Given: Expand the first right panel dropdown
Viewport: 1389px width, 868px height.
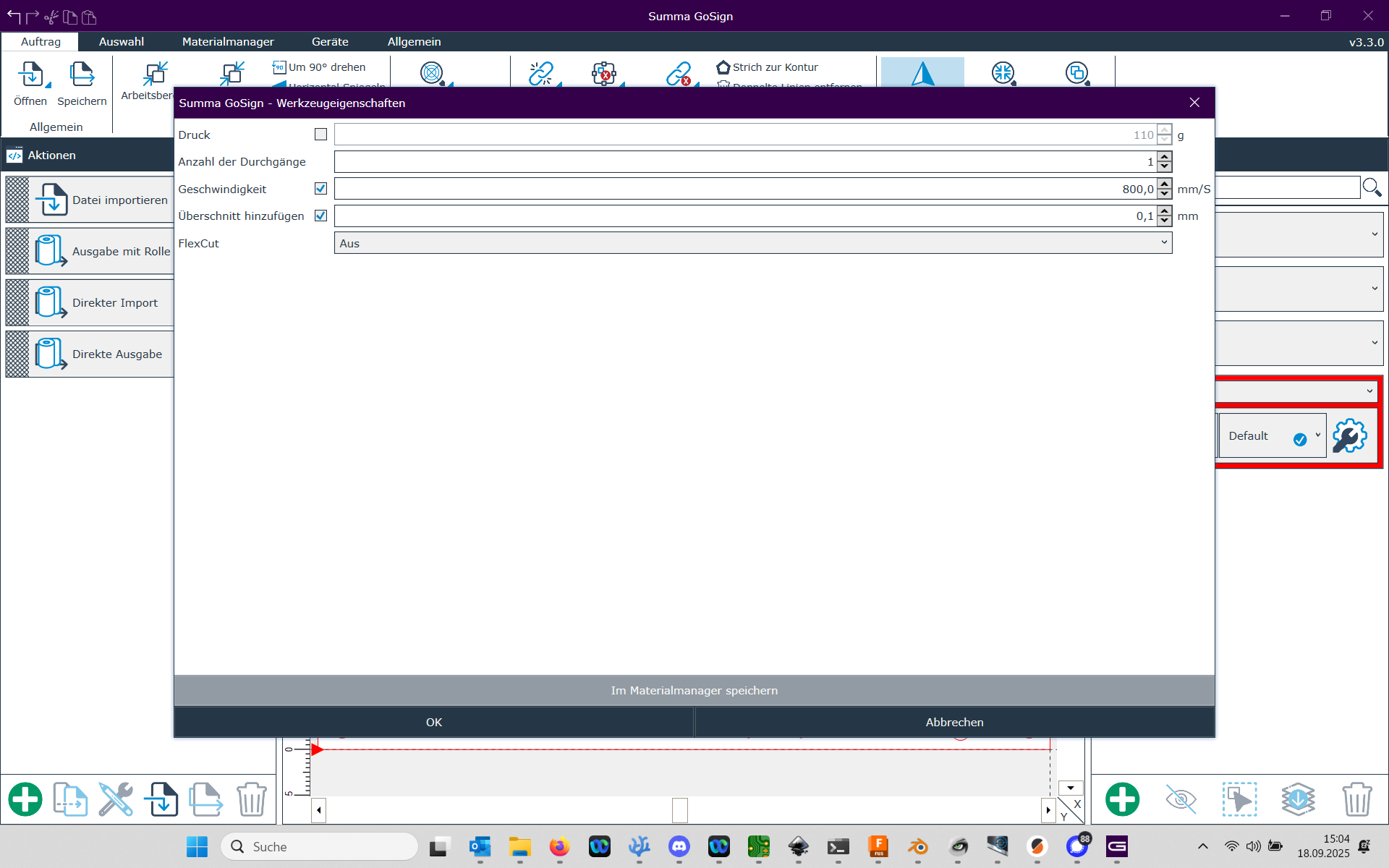Looking at the screenshot, I should [x=1375, y=234].
